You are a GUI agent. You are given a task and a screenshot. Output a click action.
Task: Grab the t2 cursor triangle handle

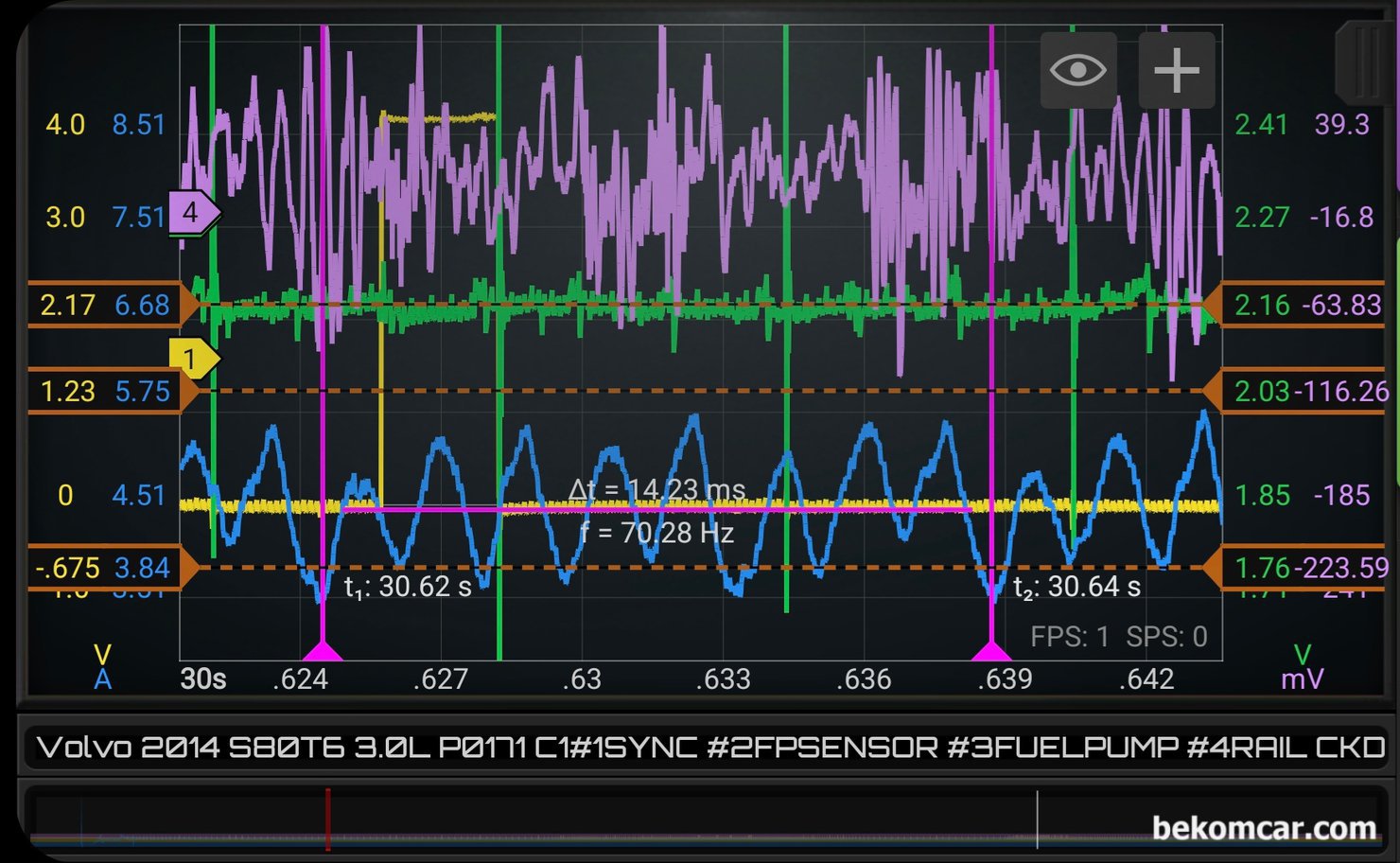click(991, 650)
